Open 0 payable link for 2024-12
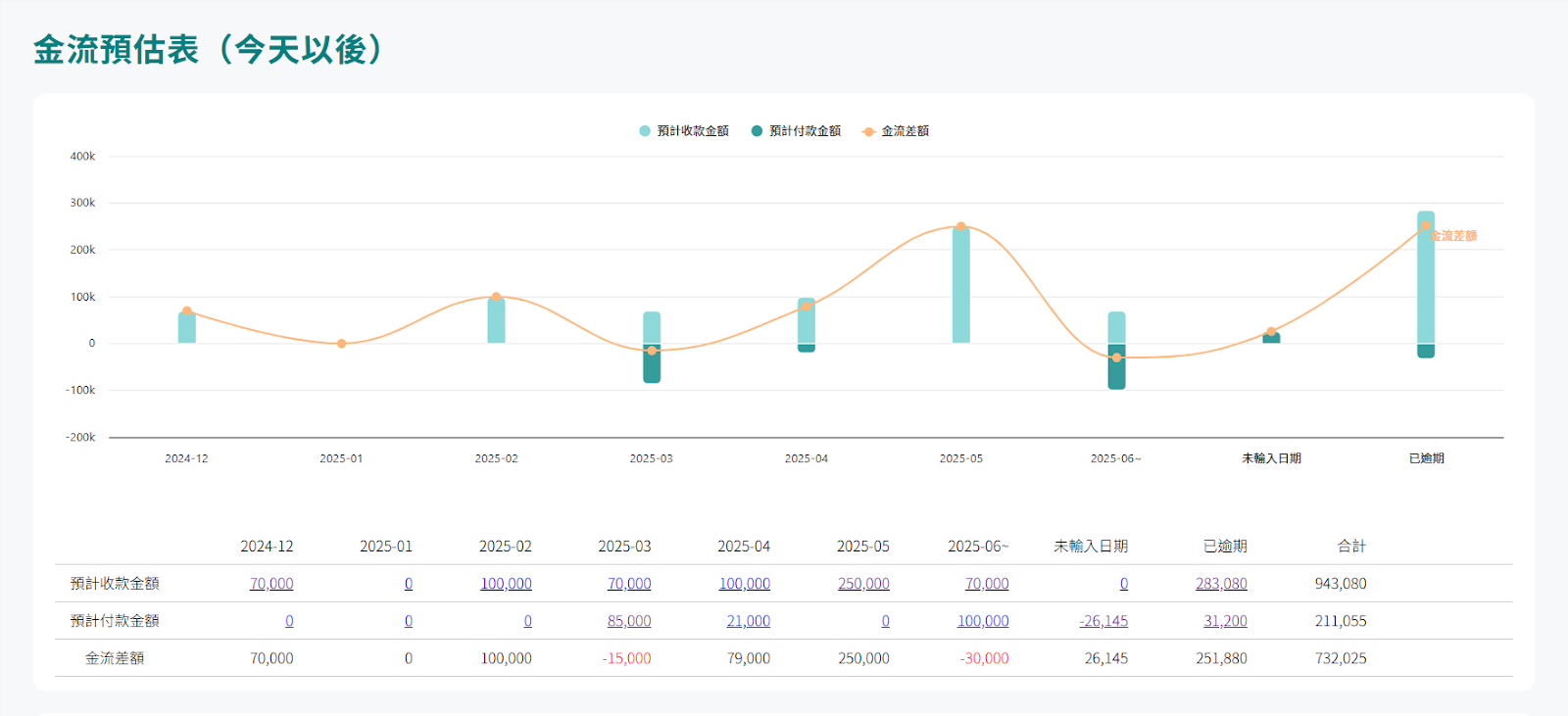 pos(289,621)
